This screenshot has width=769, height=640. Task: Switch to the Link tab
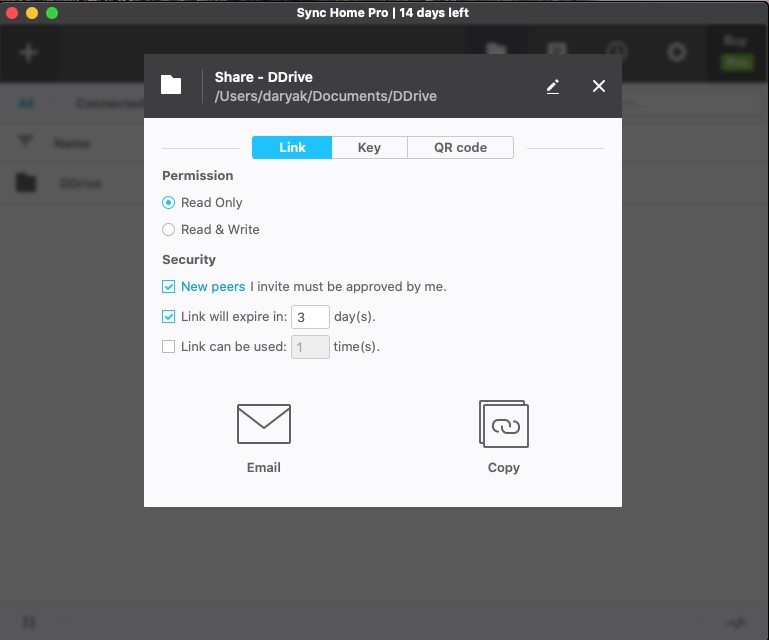[x=292, y=148]
